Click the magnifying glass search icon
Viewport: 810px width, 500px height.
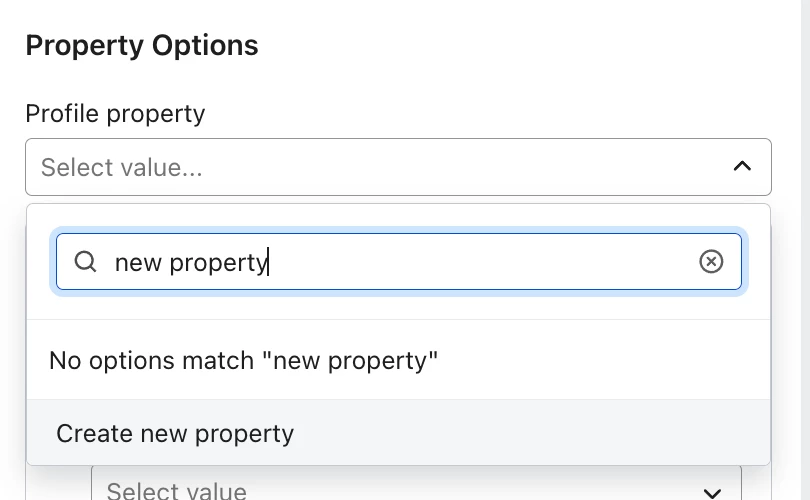coord(86,262)
